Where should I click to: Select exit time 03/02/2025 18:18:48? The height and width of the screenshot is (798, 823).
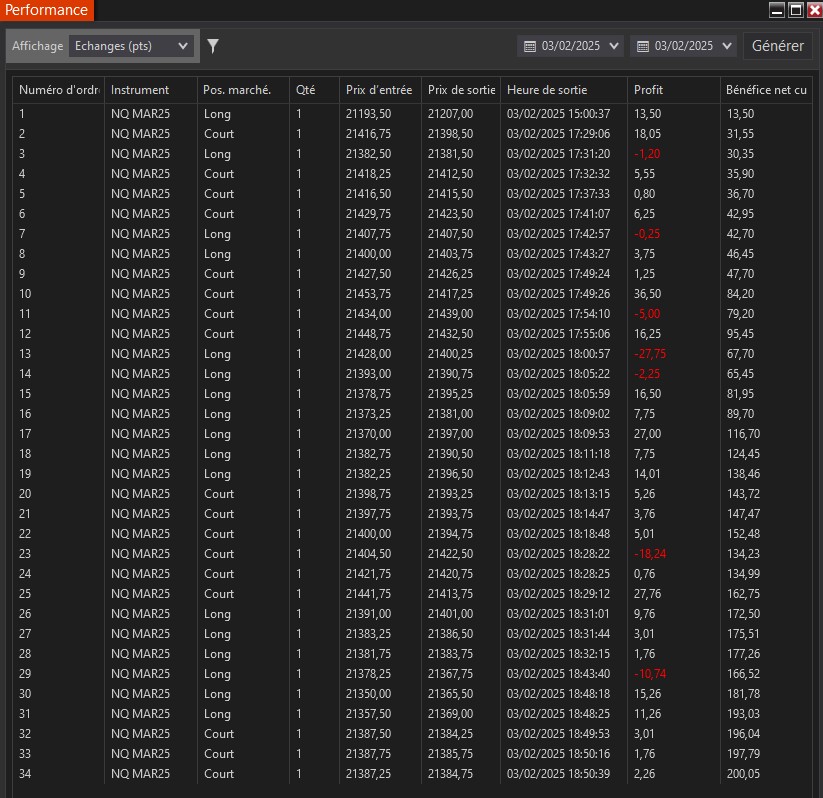click(558, 533)
